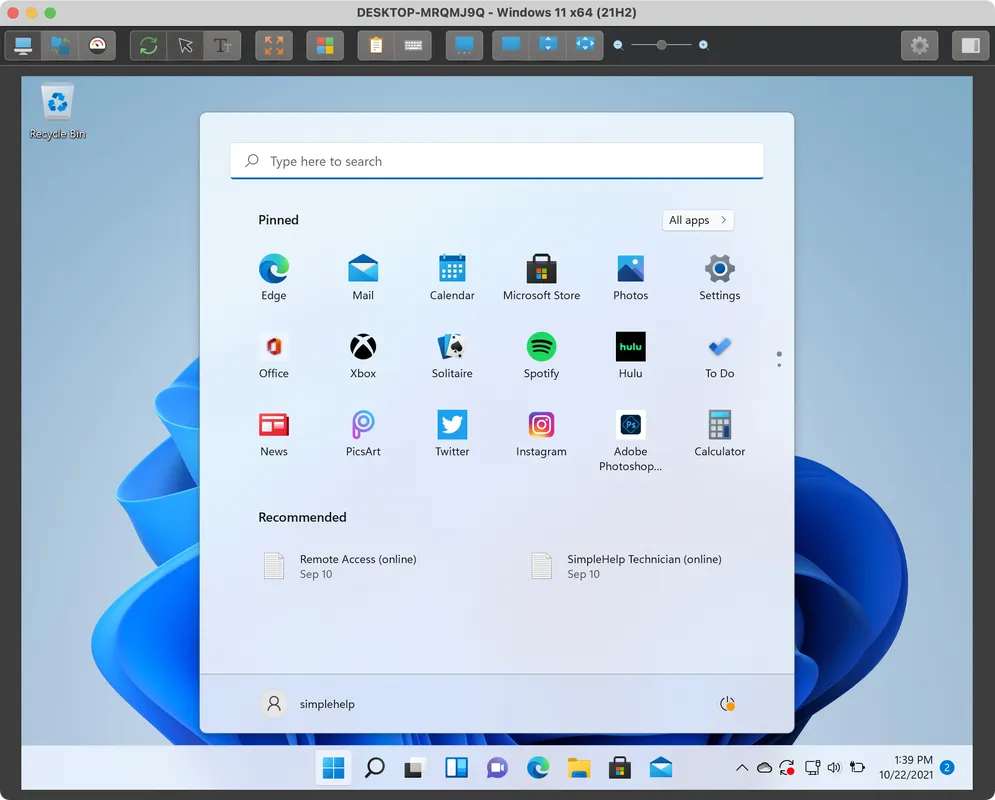Show the pinned apps page dots
Viewport: 995px width, 800px height.
[x=778, y=360]
